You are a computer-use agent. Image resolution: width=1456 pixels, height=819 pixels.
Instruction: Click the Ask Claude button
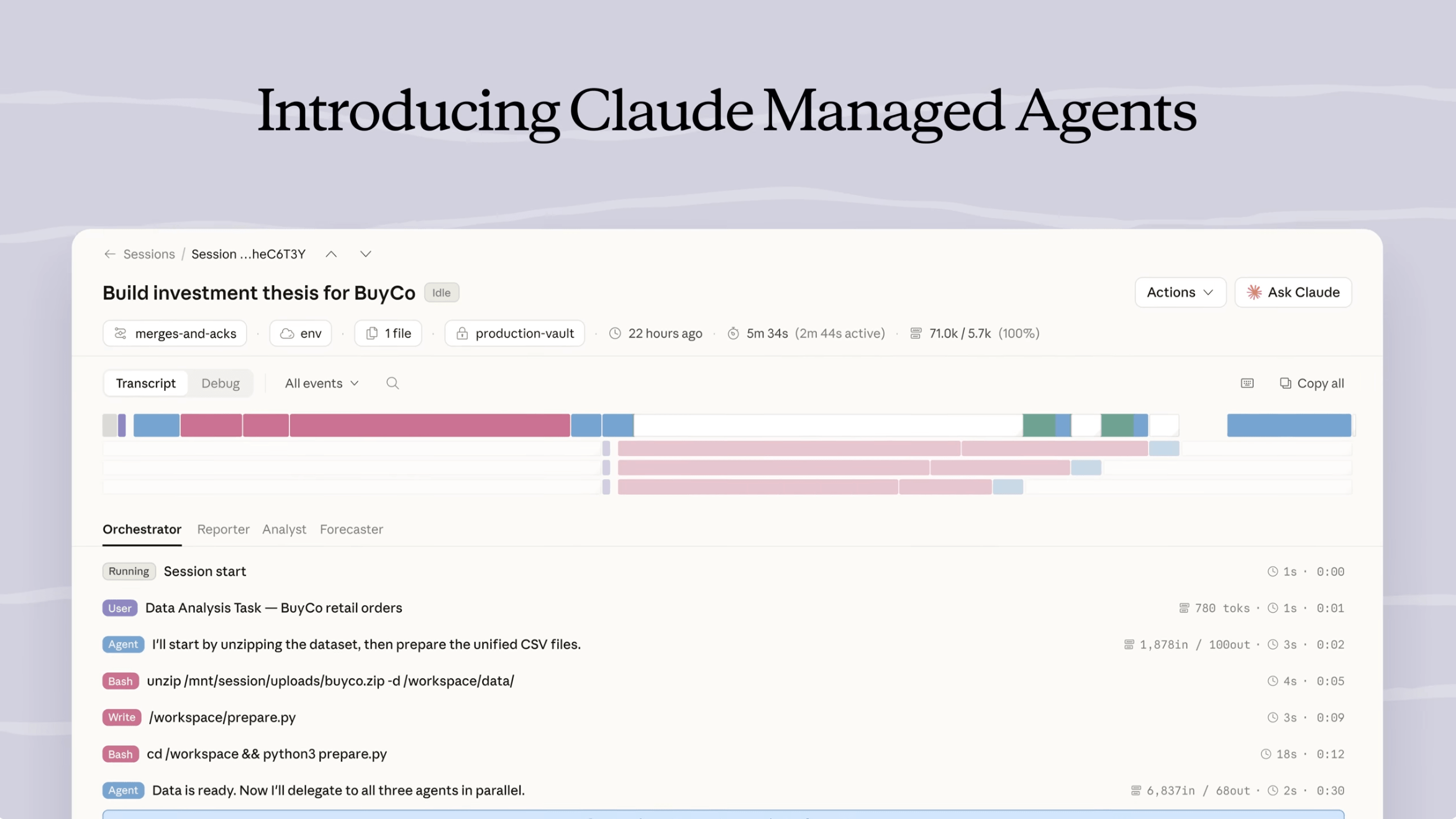click(1293, 292)
